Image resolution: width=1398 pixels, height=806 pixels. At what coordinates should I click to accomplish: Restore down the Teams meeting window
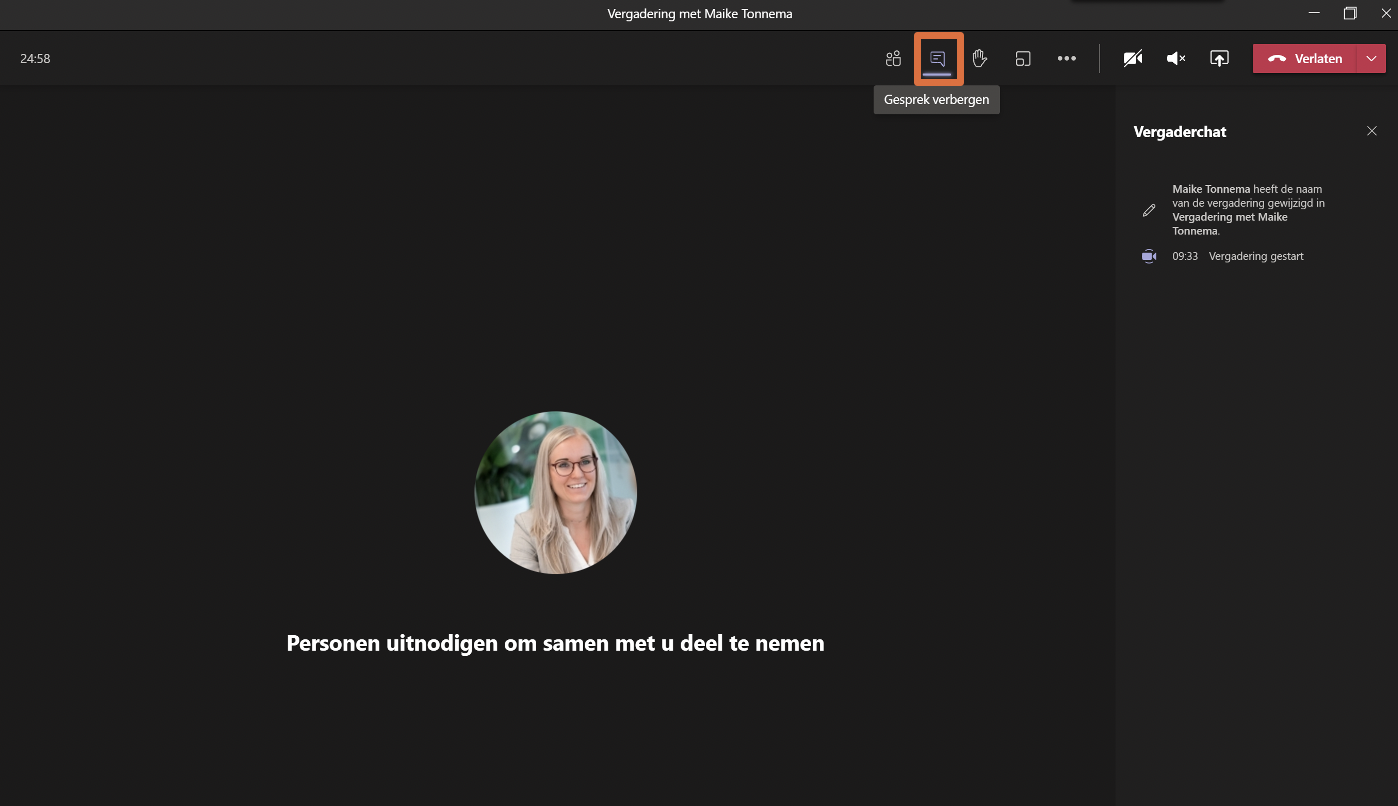[x=1350, y=13]
